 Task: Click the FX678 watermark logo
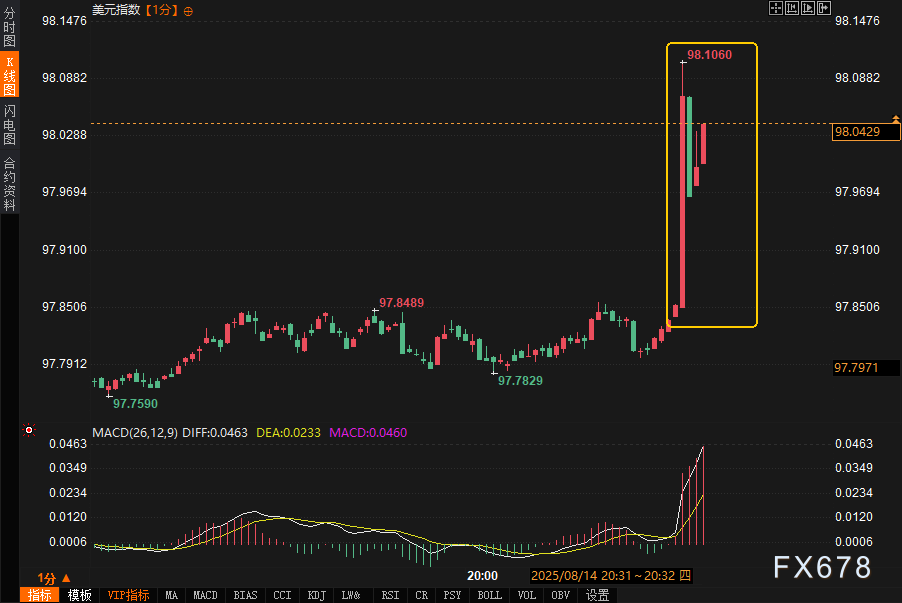tap(822, 568)
